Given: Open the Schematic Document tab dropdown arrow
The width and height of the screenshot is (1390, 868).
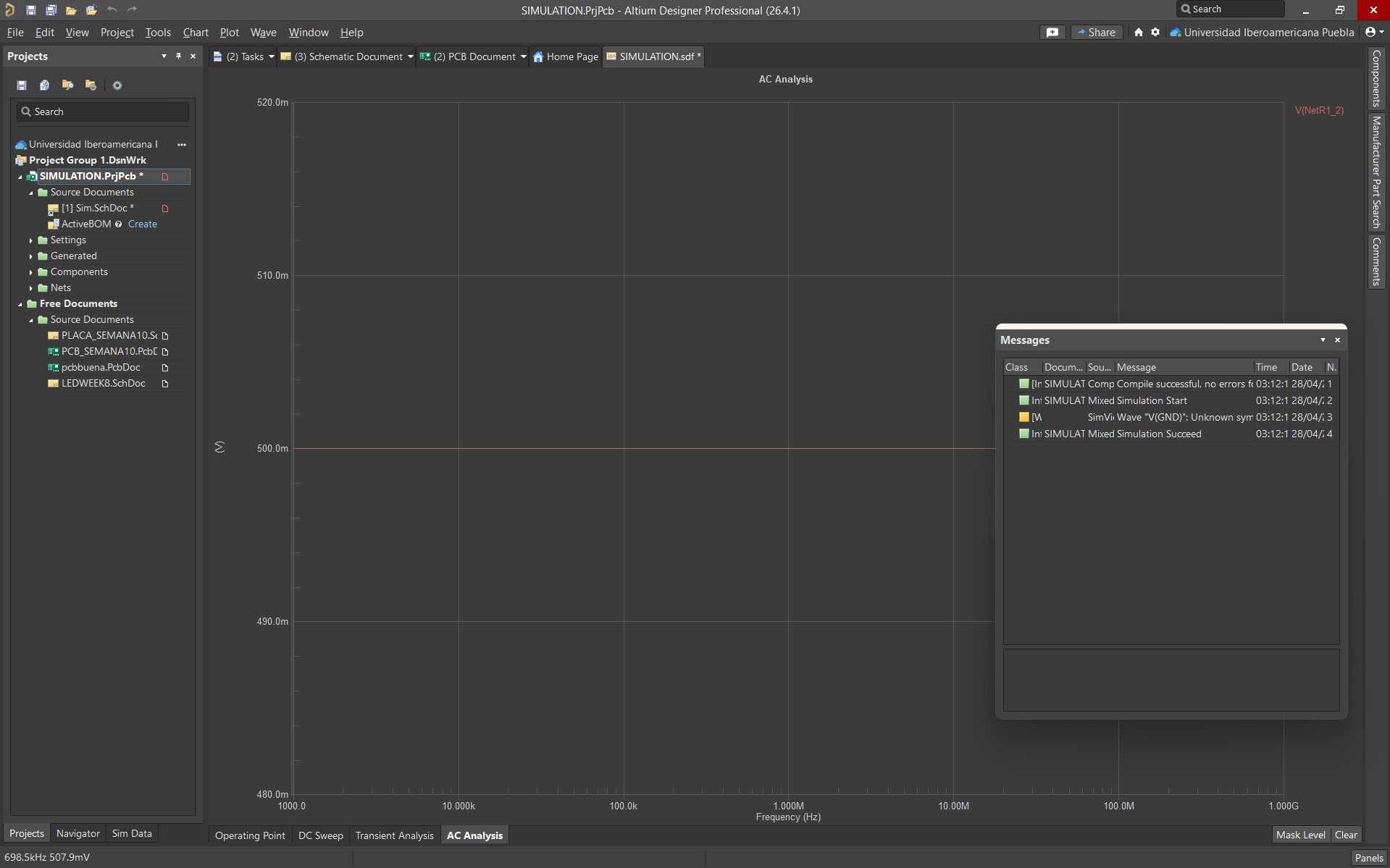Looking at the screenshot, I should (x=410, y=56).
